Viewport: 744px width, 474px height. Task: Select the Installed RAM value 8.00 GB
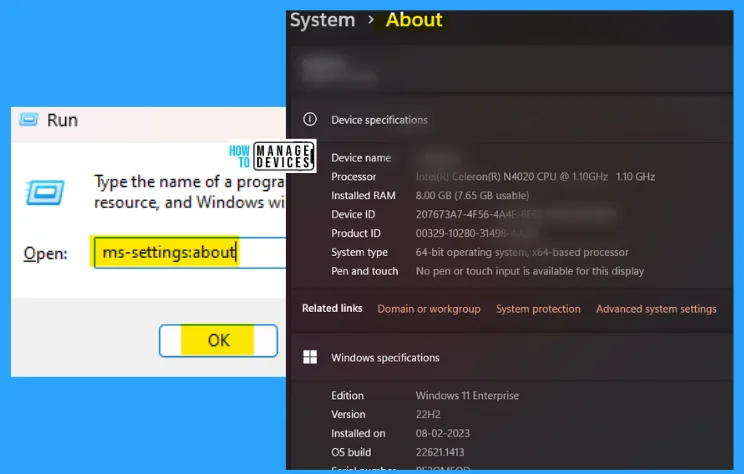(x=472, y=195)
